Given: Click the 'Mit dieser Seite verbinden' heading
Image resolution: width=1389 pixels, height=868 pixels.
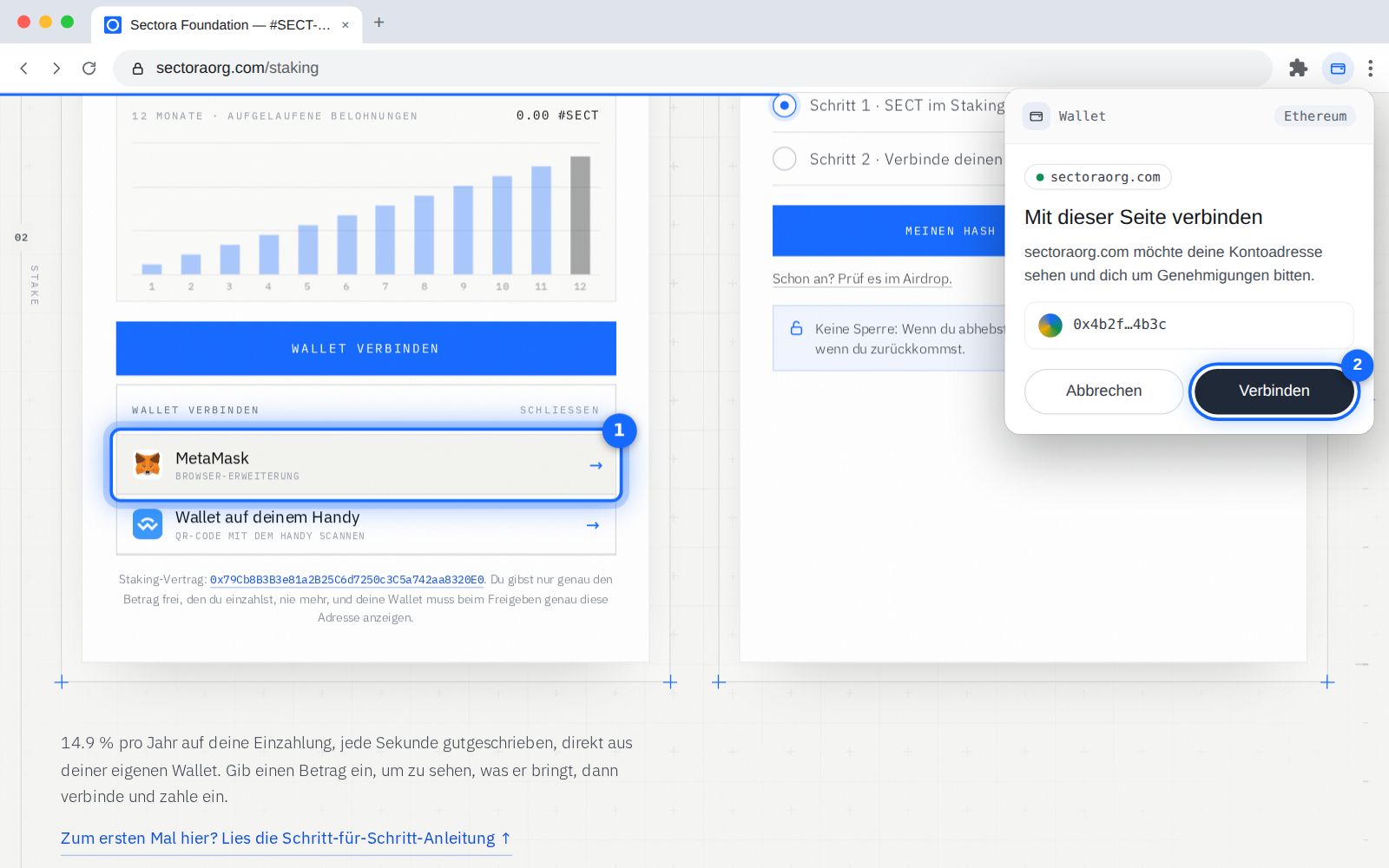Looking at the screenshot, I should [x=1143, y=217].
